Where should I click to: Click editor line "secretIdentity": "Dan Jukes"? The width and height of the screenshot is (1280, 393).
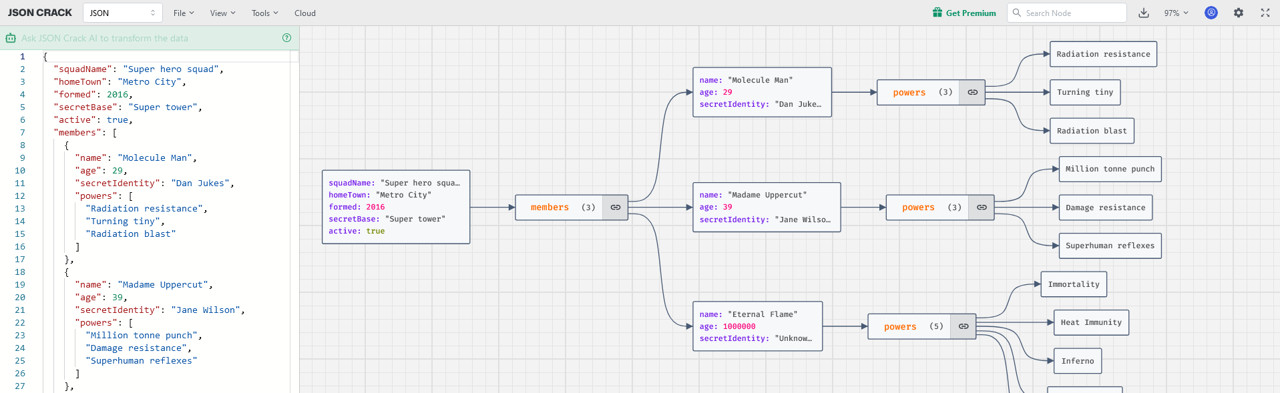tap(155, 184)
